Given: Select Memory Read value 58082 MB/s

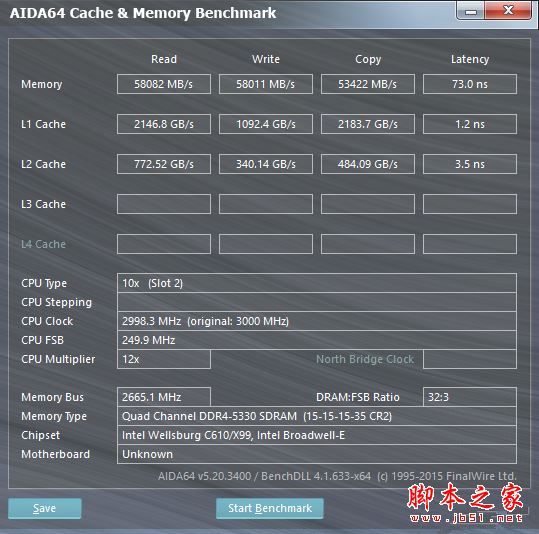Looking at the screenshot, I should [x=164, y=84].
